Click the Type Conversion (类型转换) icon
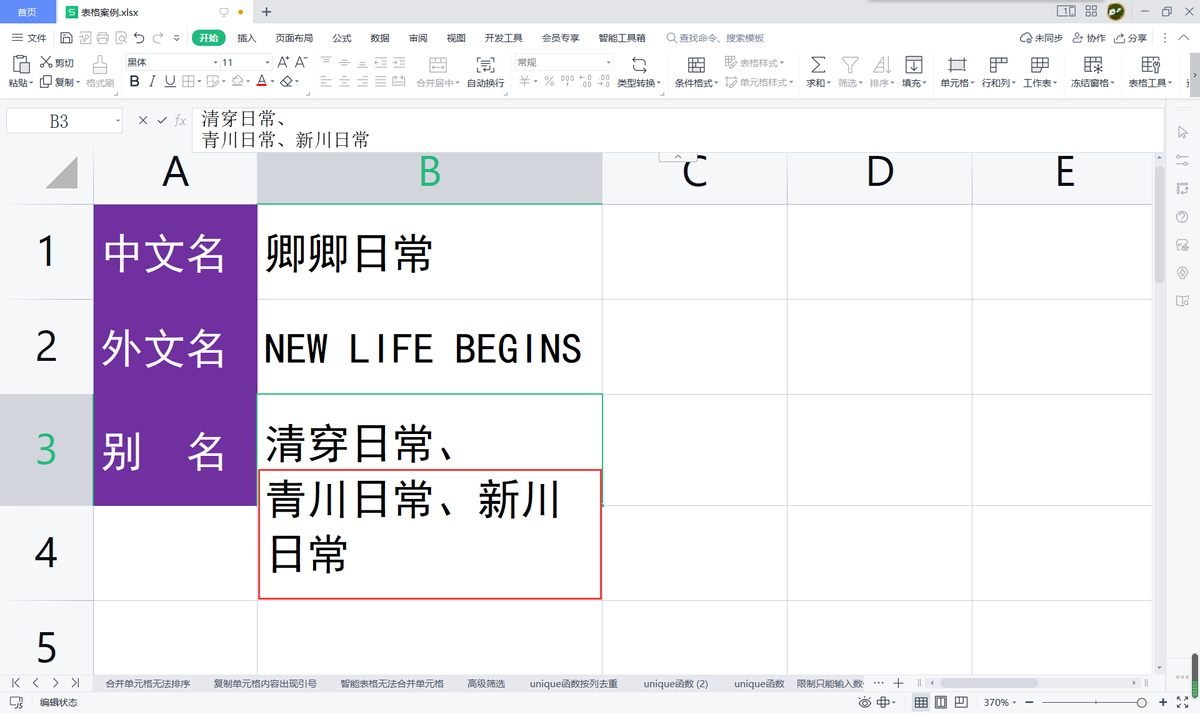Image resolution: width=1200 pixels, height=713 pixels. coord(639,65)
